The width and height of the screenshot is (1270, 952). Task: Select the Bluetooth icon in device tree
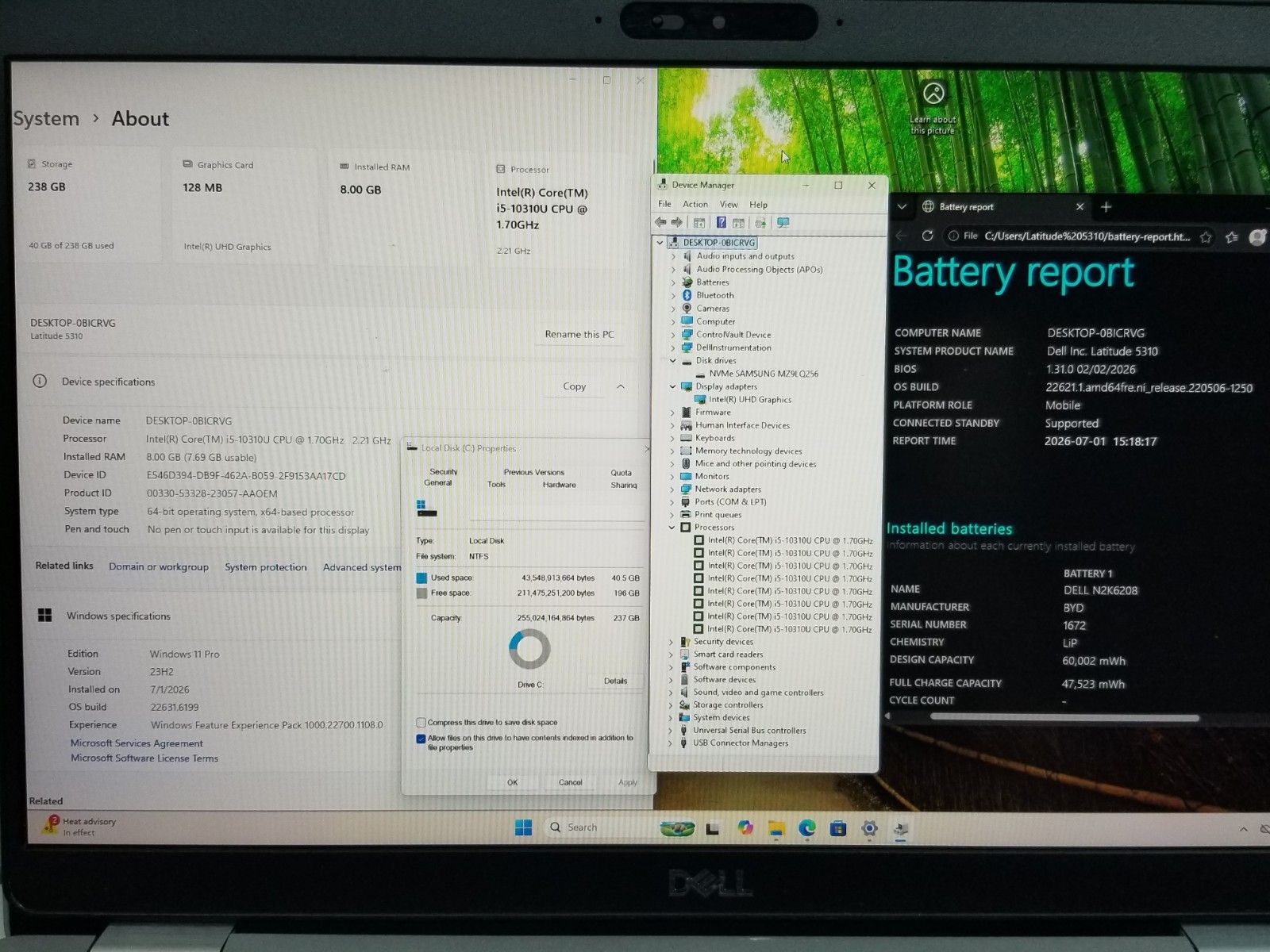(687, 295)
